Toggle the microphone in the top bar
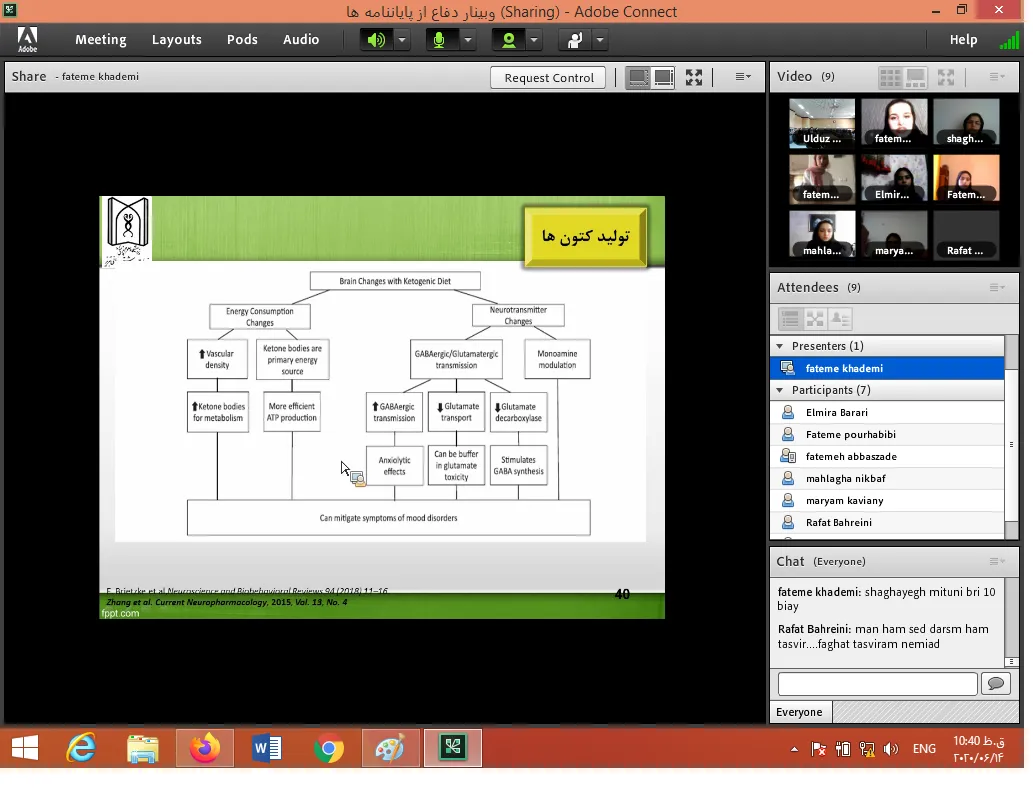The image size is (1033, 800). [x=439, y=40]
